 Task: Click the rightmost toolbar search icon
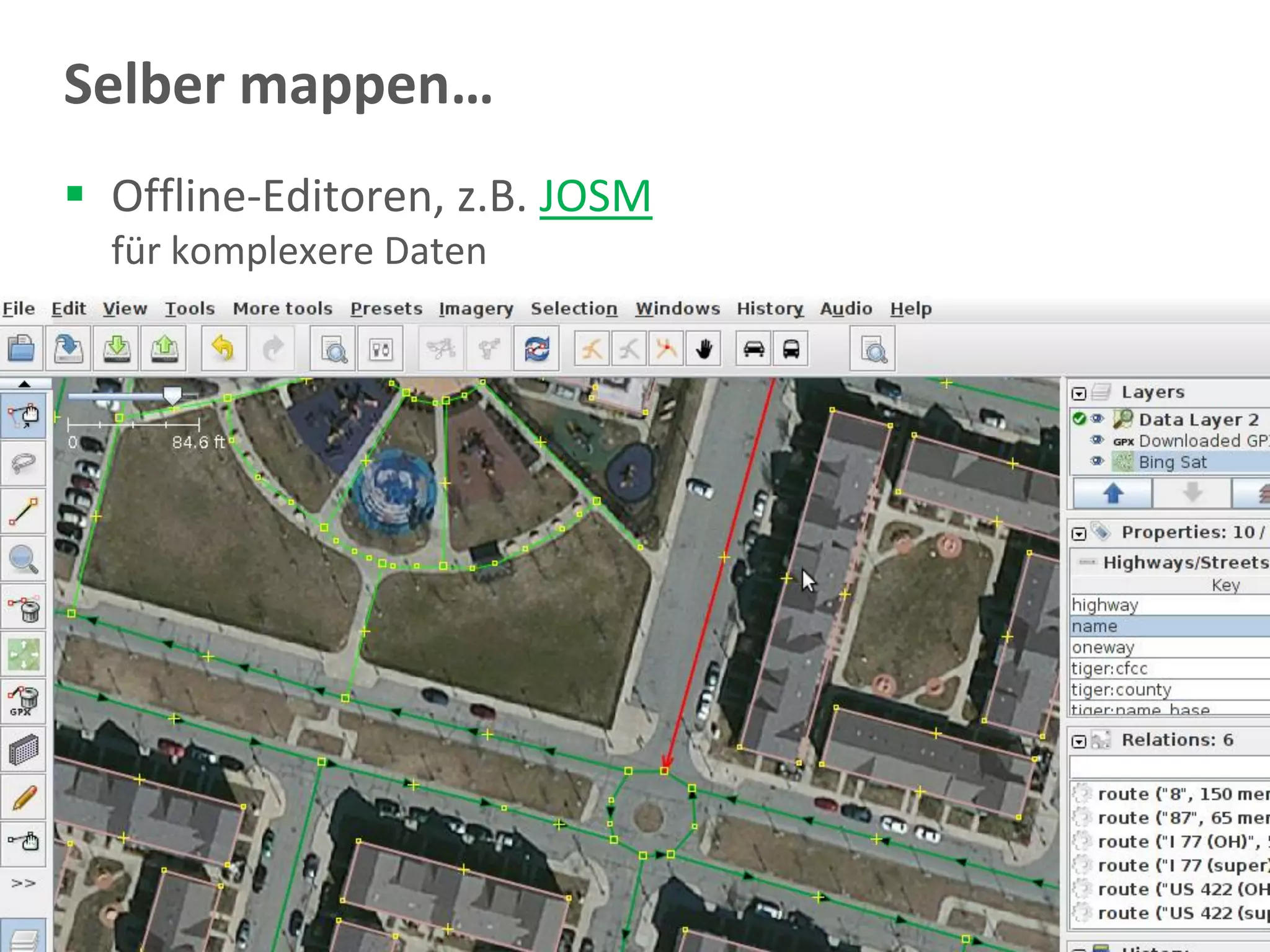pos(873,350)
